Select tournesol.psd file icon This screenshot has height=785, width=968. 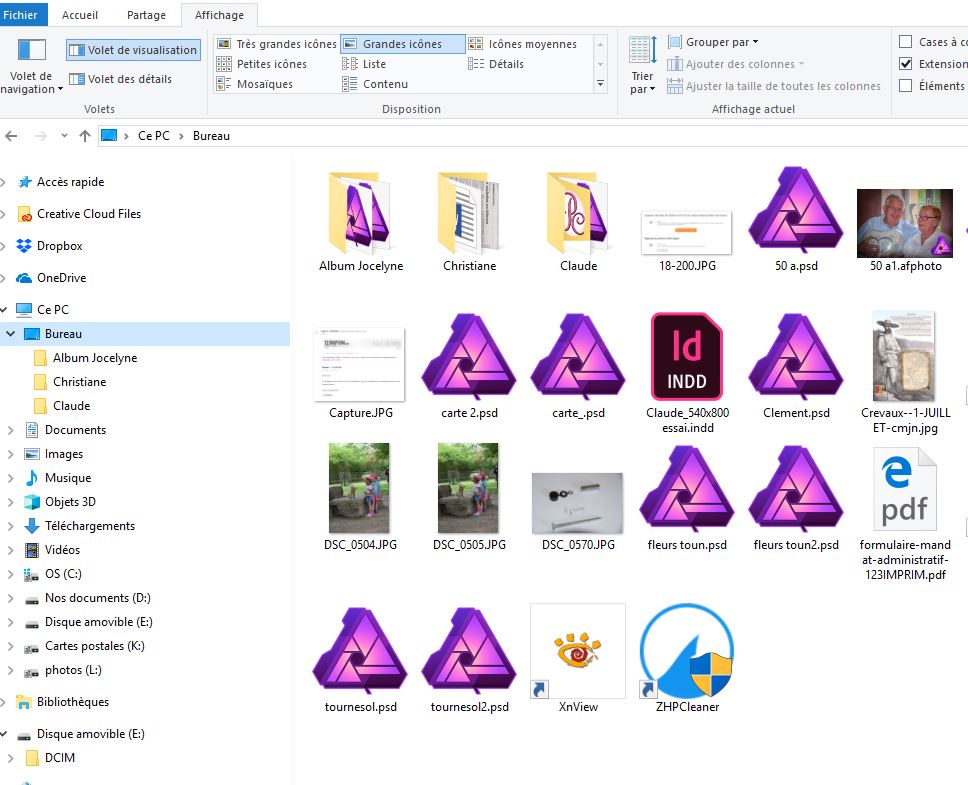360,651
